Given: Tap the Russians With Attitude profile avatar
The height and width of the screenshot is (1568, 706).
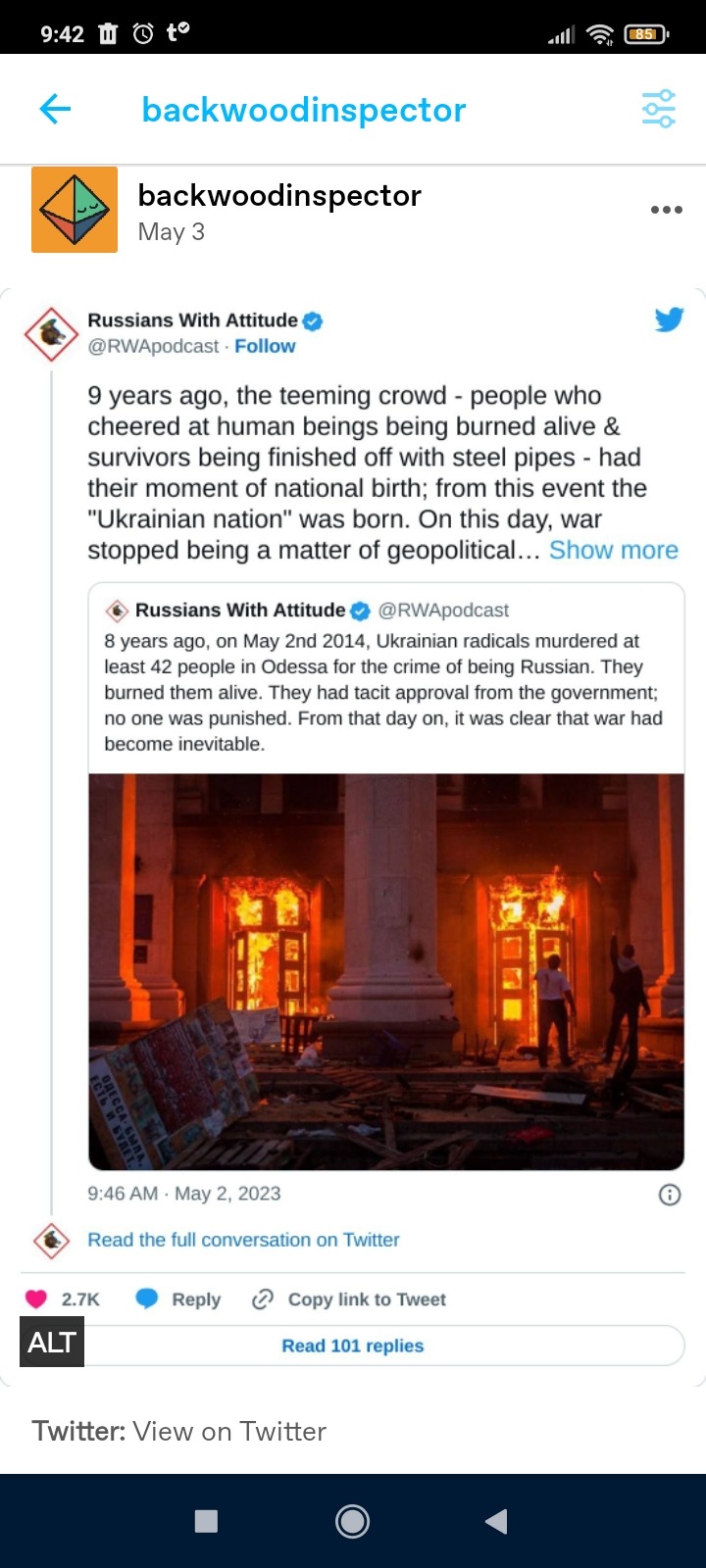Looking at the screenshot, I should (51, 334).
